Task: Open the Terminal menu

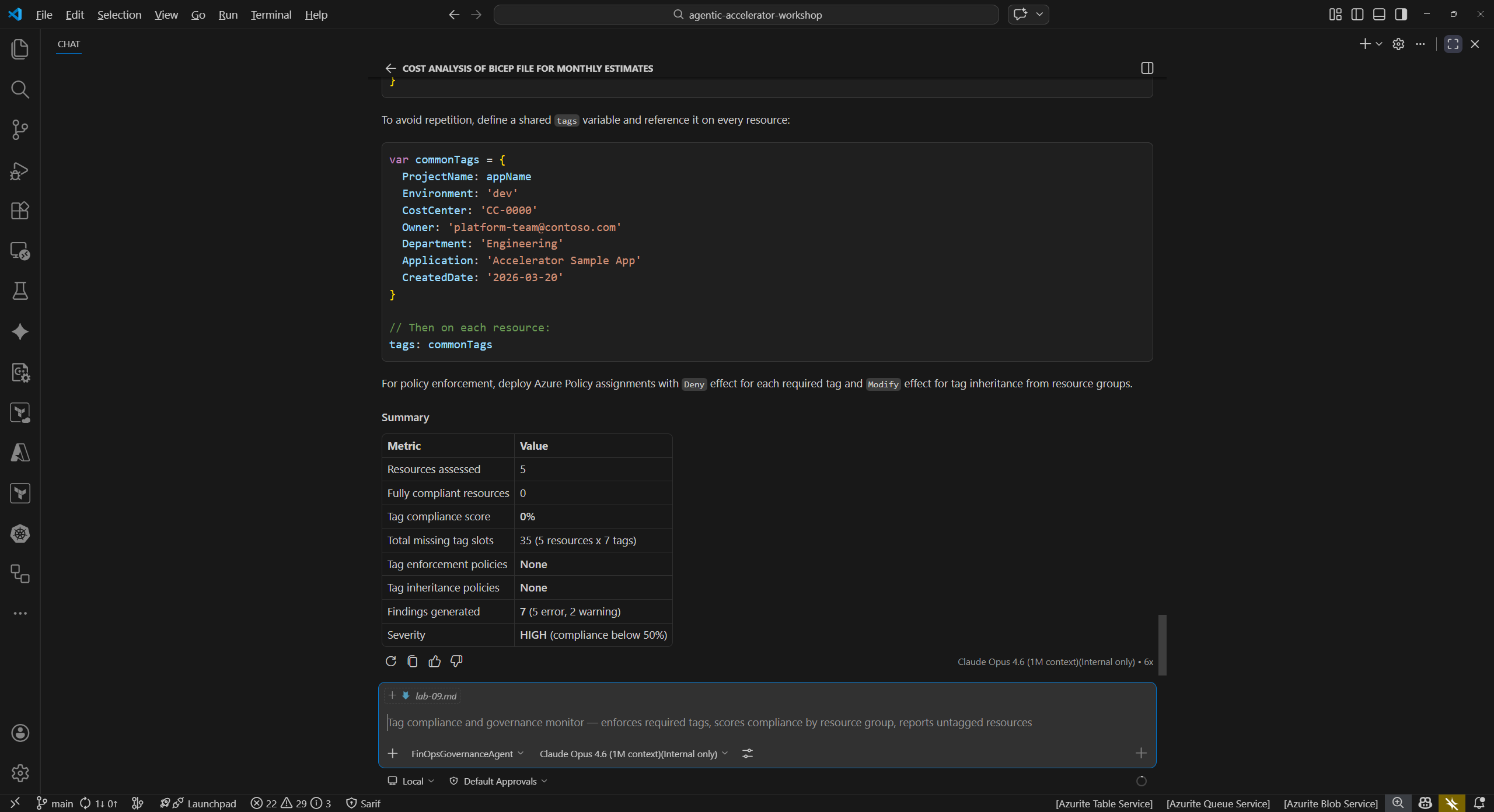Action: [270, 15]
